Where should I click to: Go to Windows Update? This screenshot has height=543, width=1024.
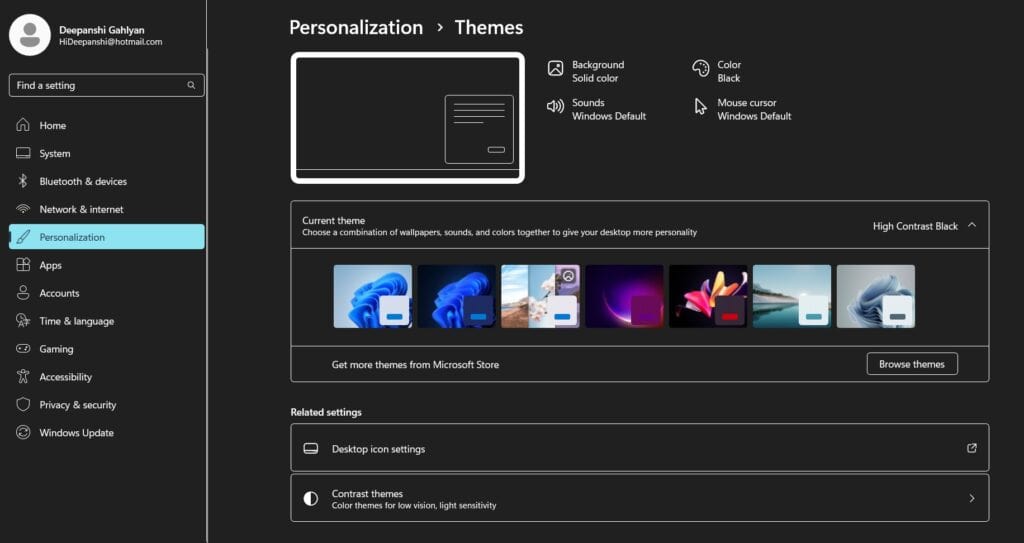(106, 433)
